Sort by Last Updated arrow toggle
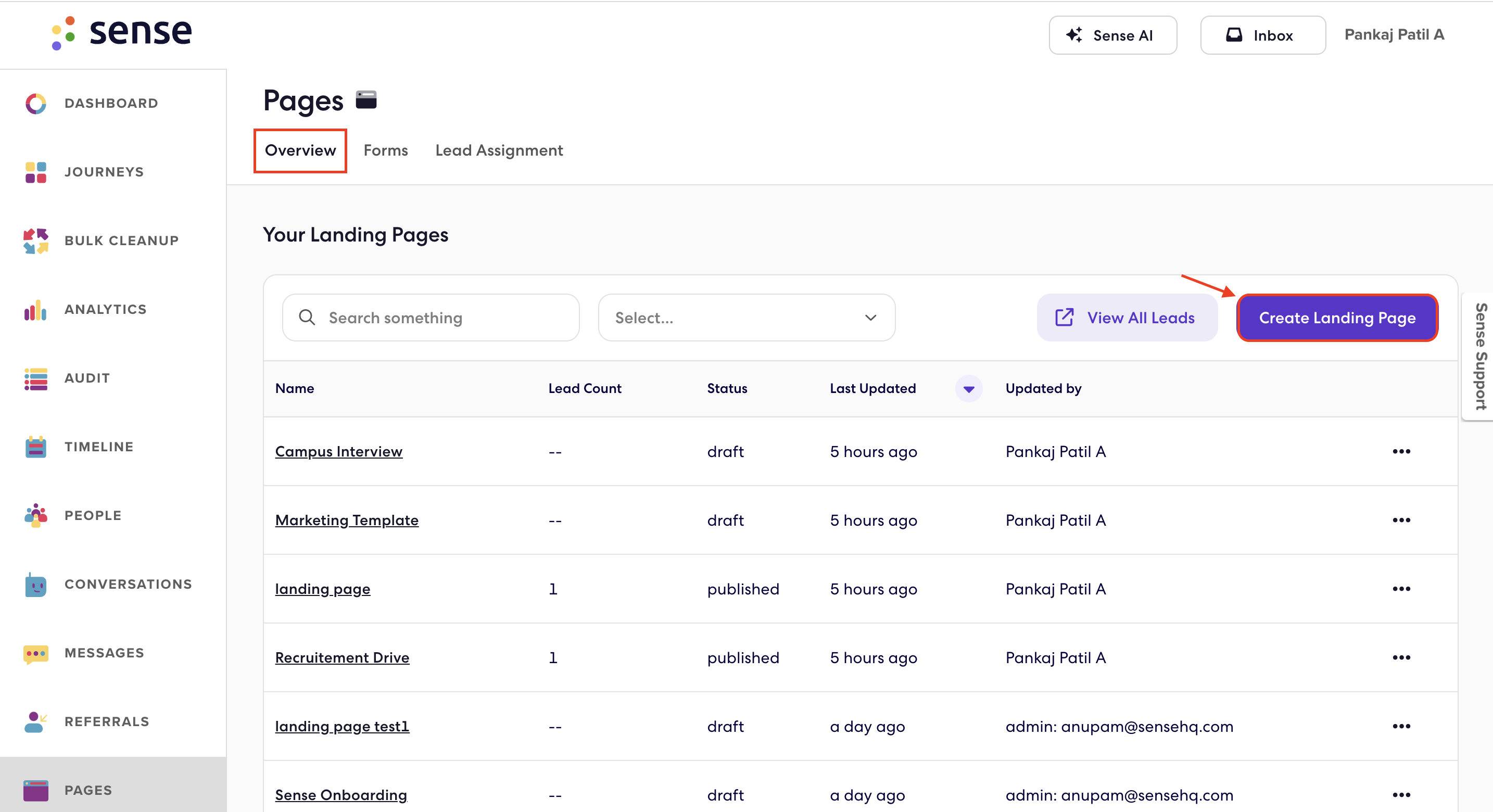Viewport: 1493px width, 812px height. point(968,389)
